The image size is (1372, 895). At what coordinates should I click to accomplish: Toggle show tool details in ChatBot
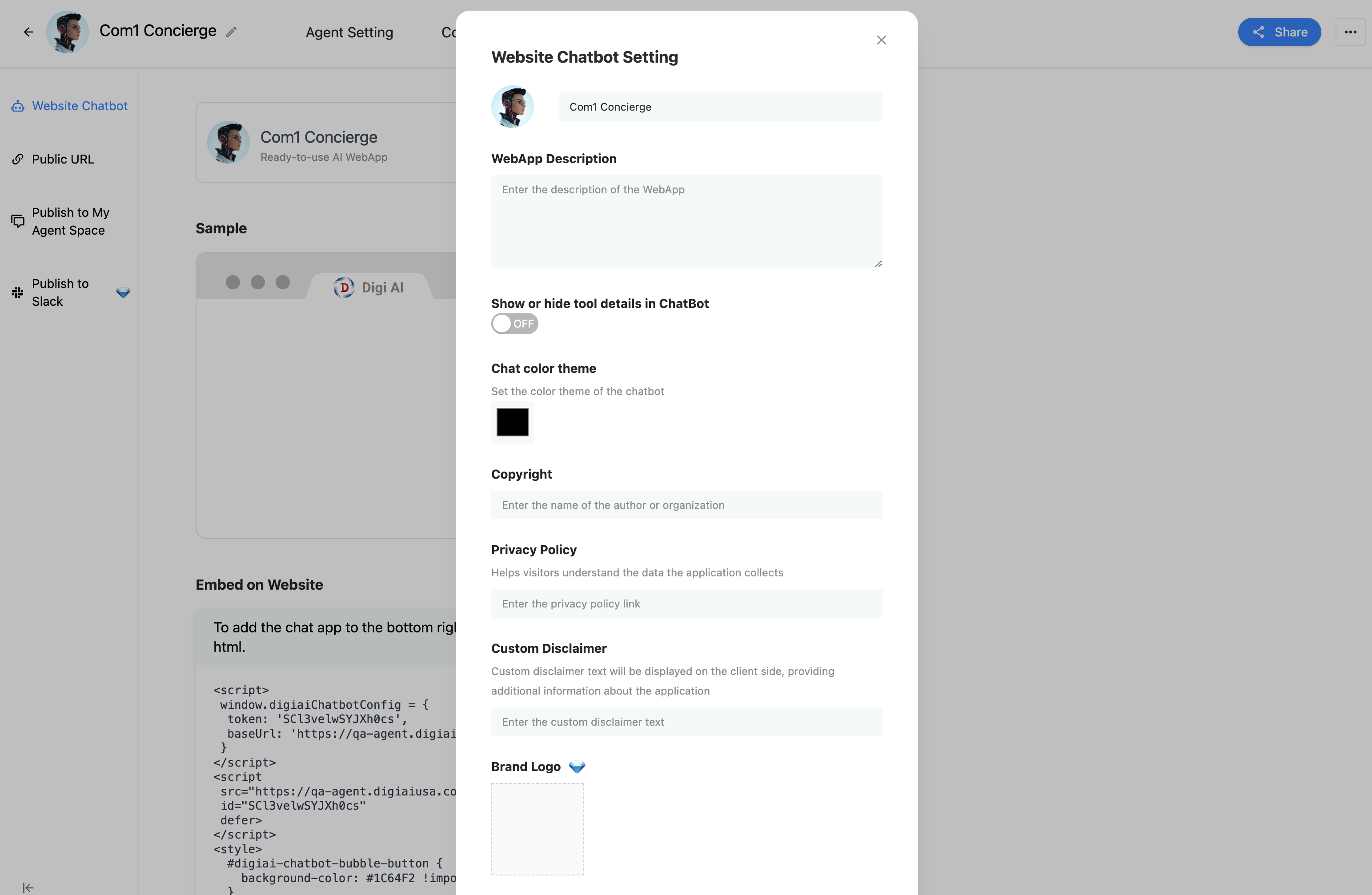[515, 324]
